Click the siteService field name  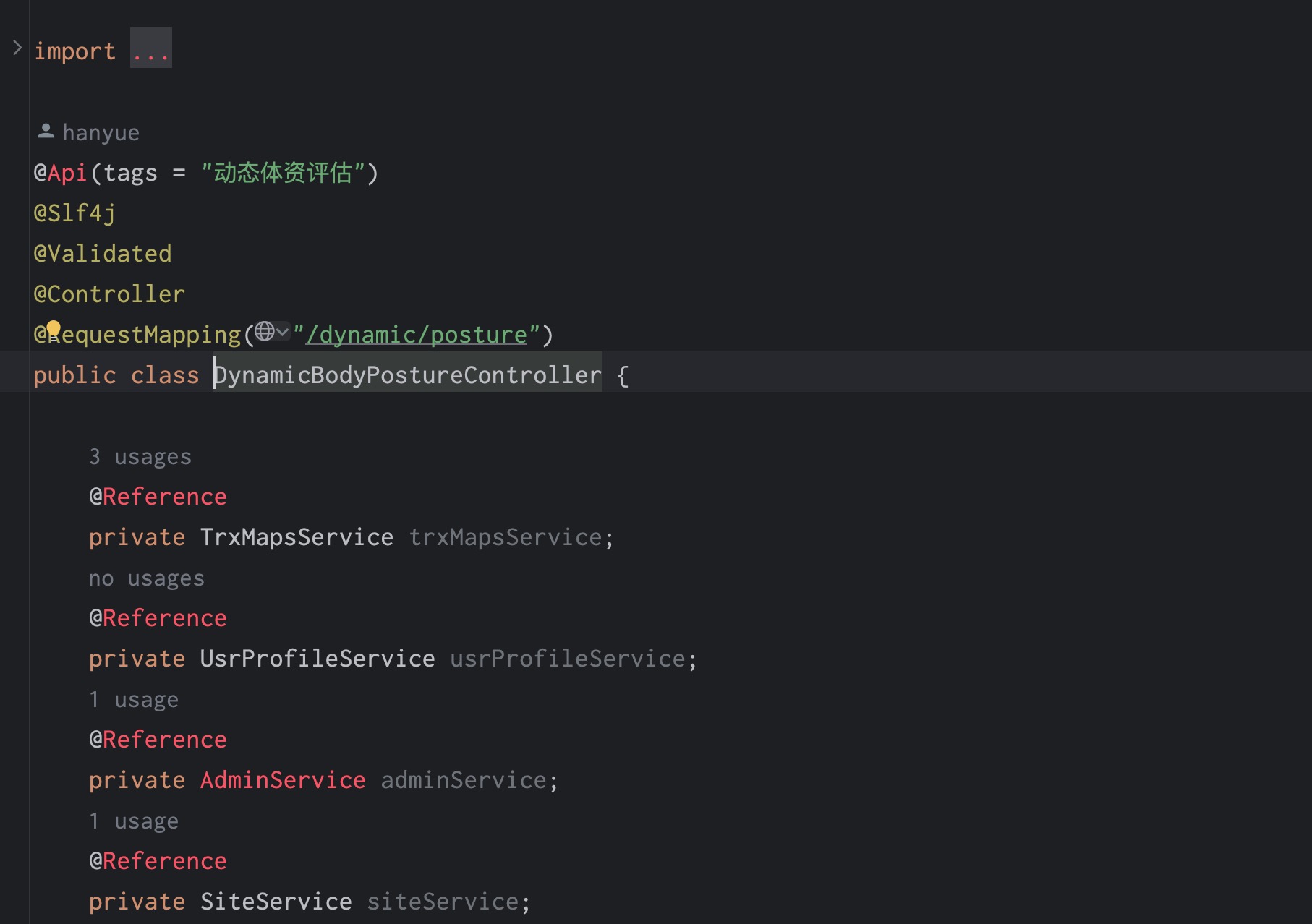pyautogui.click(x=443, y=902)
